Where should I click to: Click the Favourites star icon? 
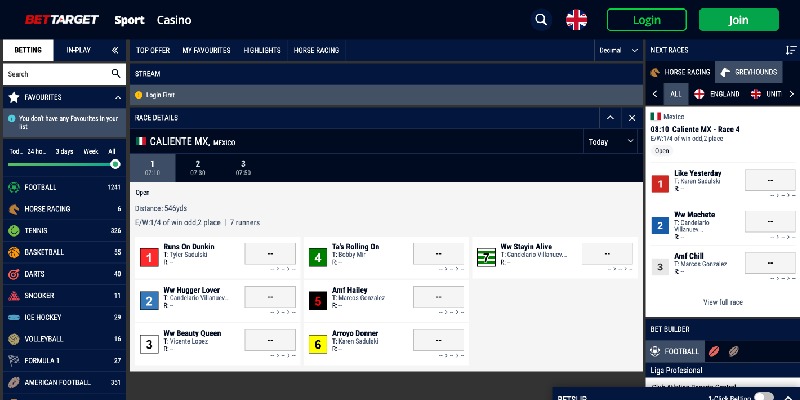14,97
